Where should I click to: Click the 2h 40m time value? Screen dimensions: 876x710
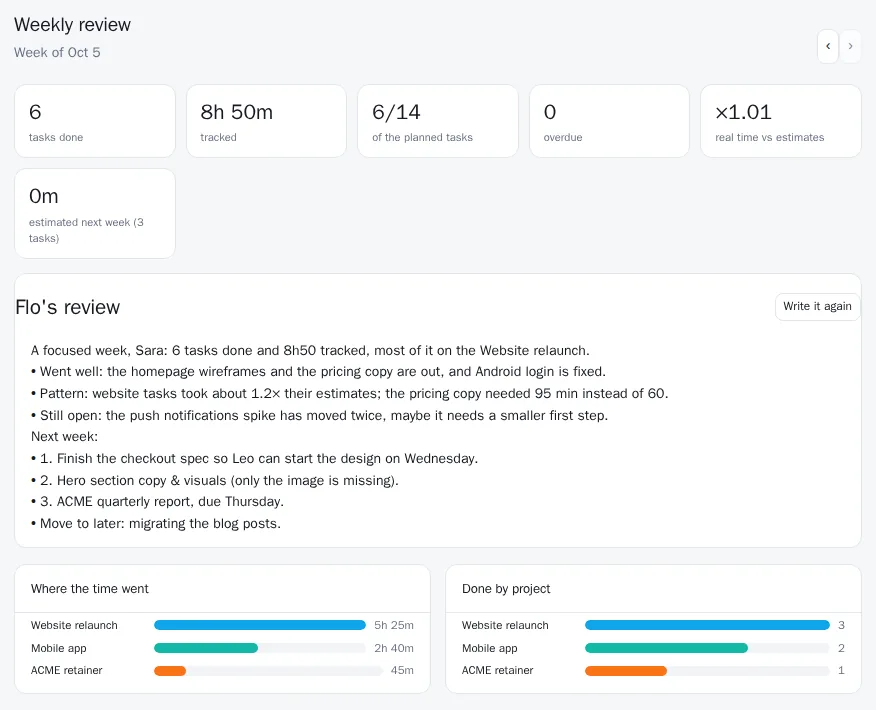(394, 649)
